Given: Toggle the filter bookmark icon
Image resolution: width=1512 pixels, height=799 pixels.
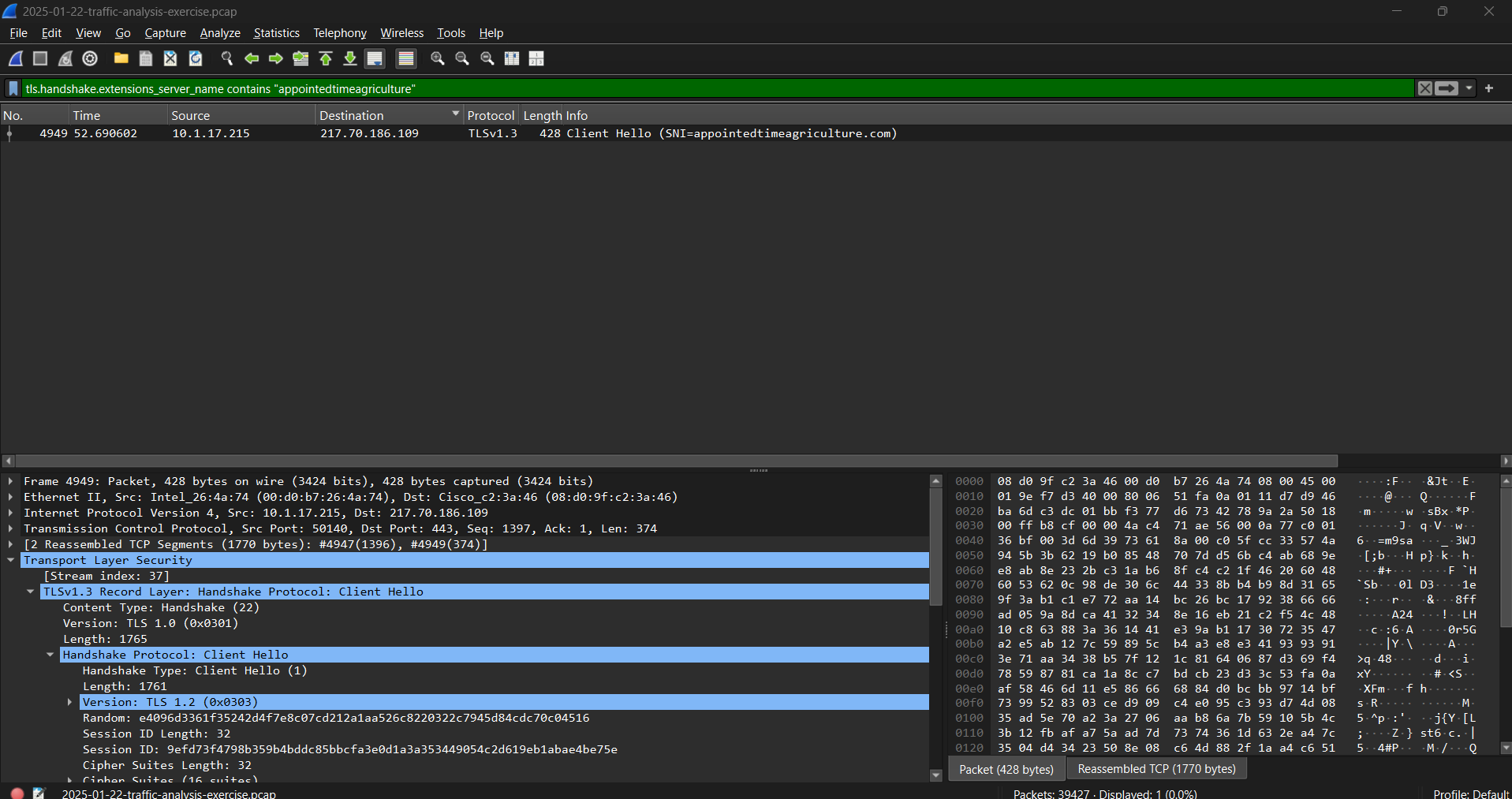Looking at the screenshot, I should tap(13, 88).
